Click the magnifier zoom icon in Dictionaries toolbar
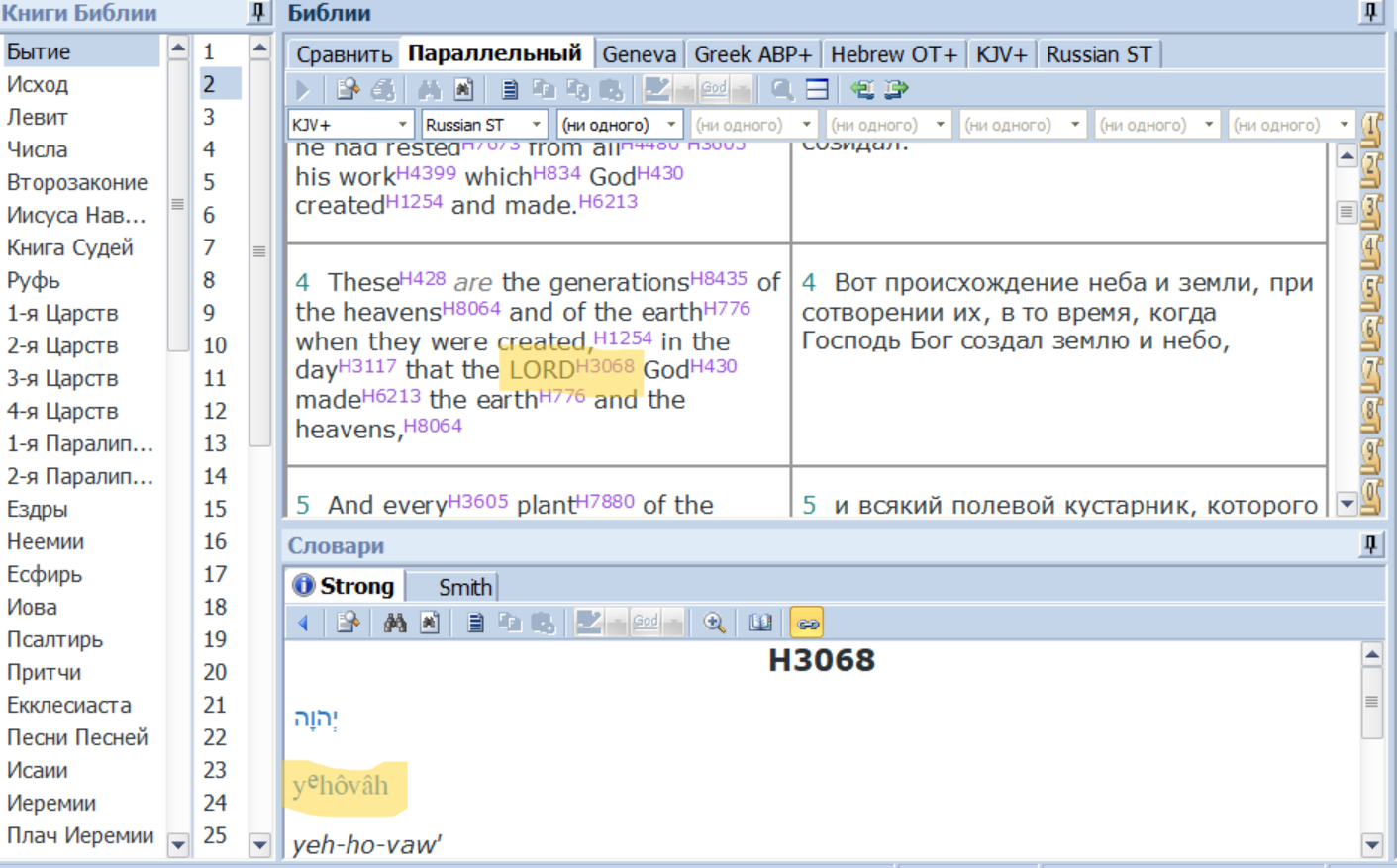Image resolution: width=1397 pixels, height=868 pixels. point(714,623)
